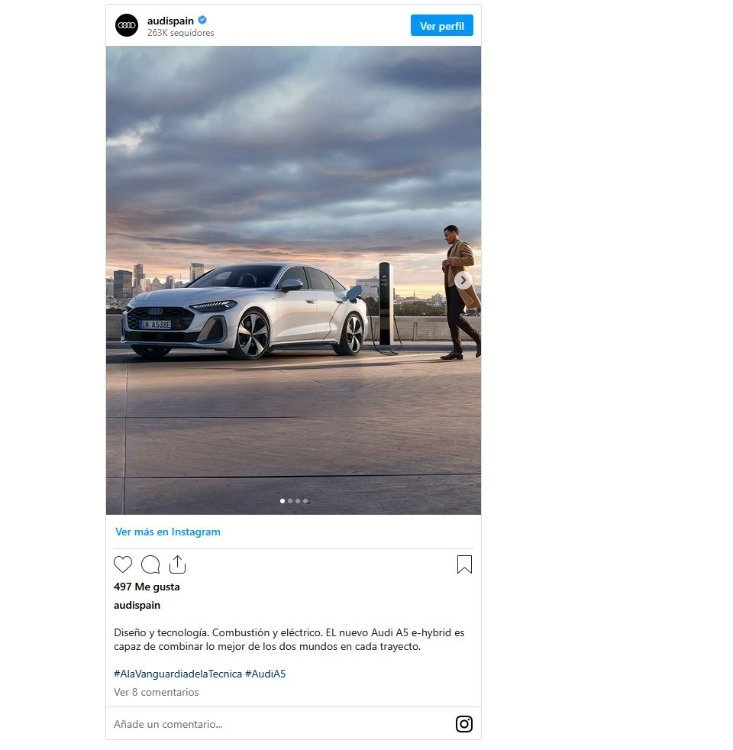The image size is (733, 750).
Task: Like the post with the heart icon
Action: pyautogui.click(x=123, y=565)
